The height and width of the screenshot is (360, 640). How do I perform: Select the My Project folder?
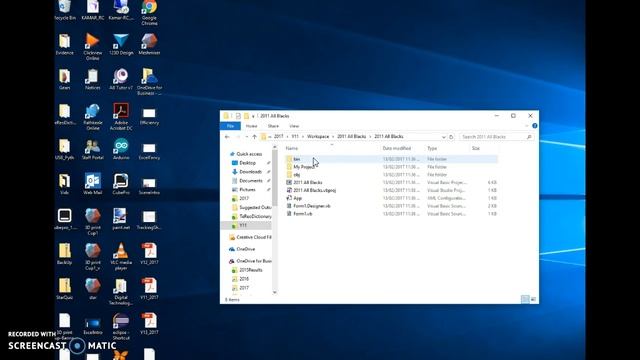(304, 167)
